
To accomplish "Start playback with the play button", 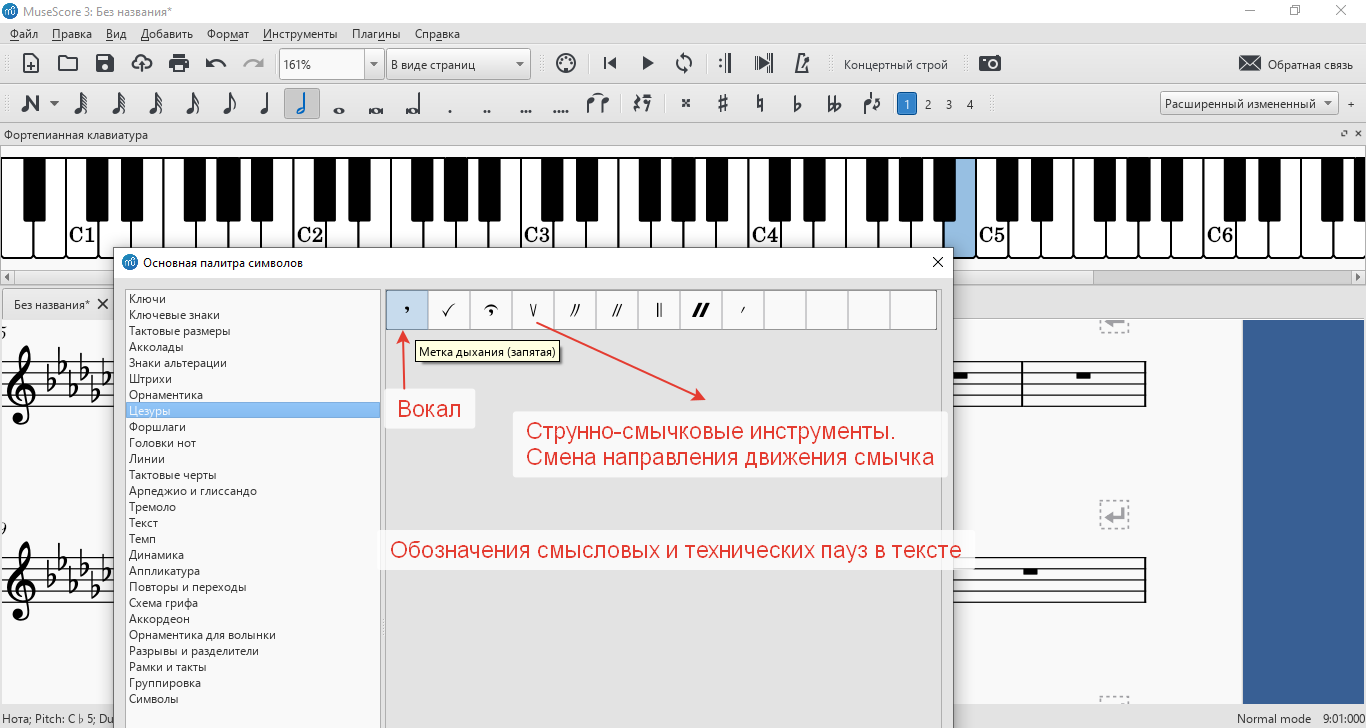I will 647,64.
